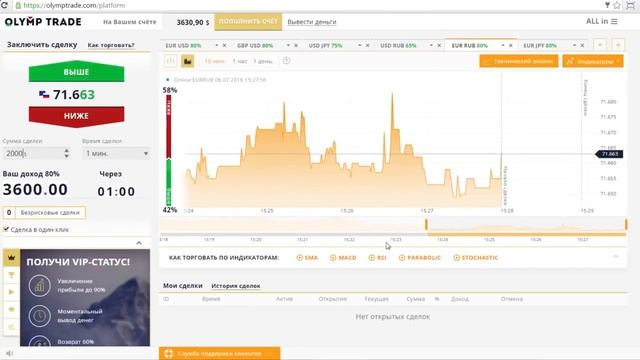Select the area chart type icon

[187, 61]
